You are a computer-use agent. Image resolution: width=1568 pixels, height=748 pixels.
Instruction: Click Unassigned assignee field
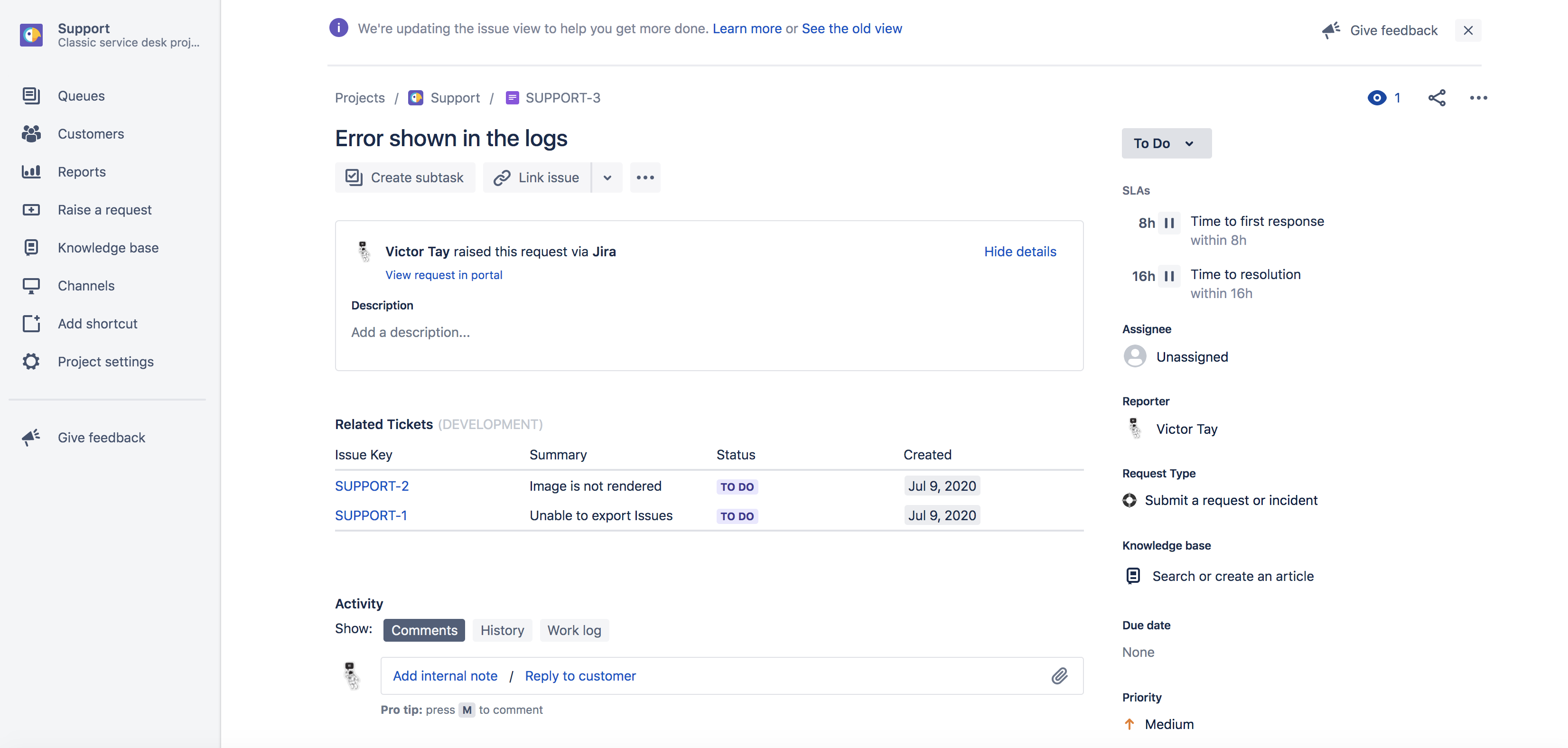(1191, 356)
